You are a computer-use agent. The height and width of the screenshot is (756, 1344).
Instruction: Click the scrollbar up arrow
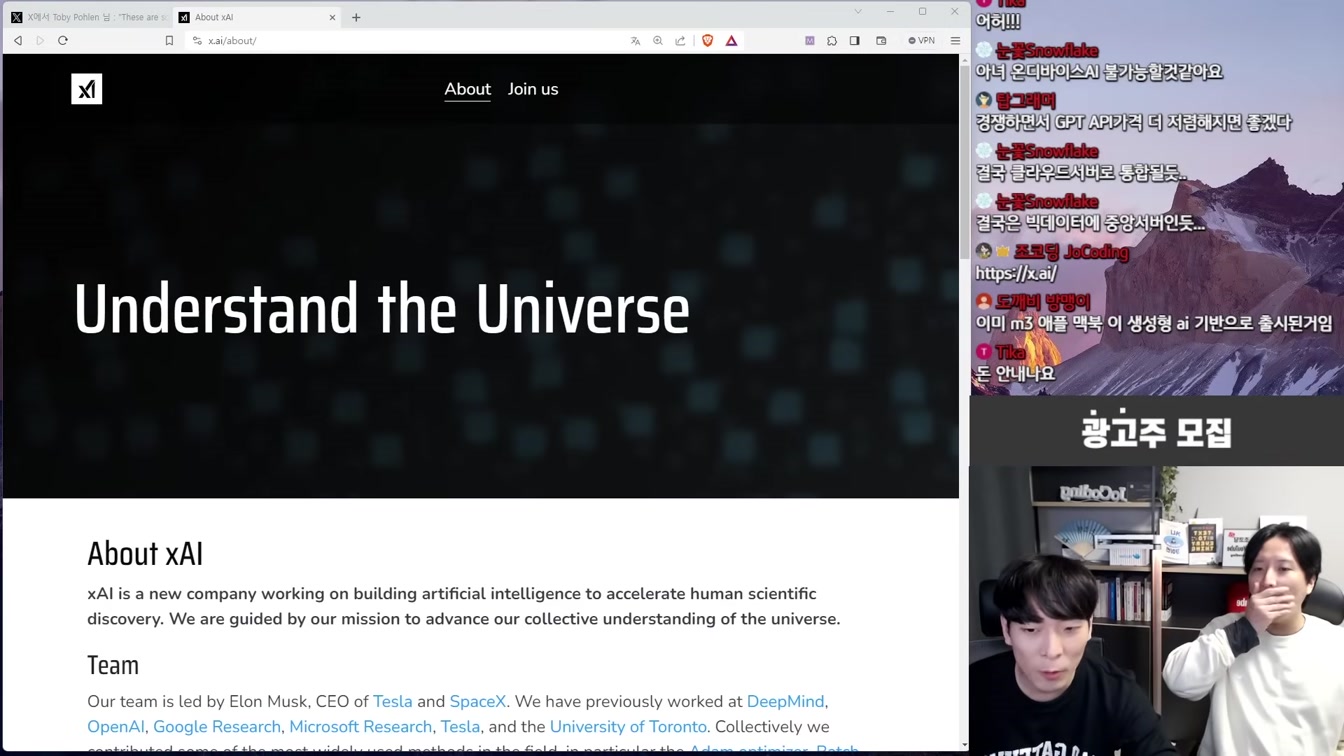(x=964, y=59)
